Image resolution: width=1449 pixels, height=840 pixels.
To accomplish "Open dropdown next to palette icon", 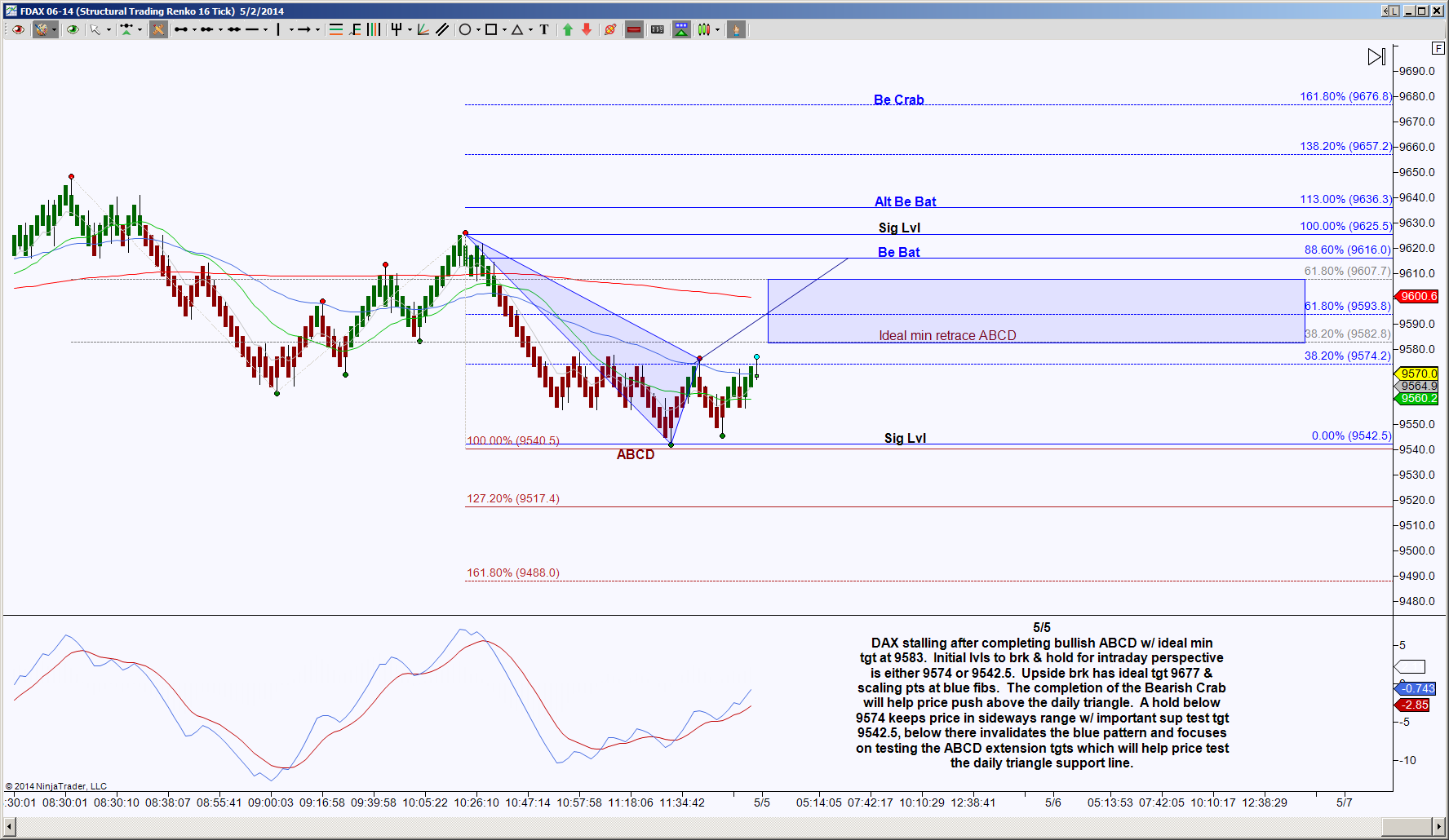I will pyautogui.click(x=54, y=29).
